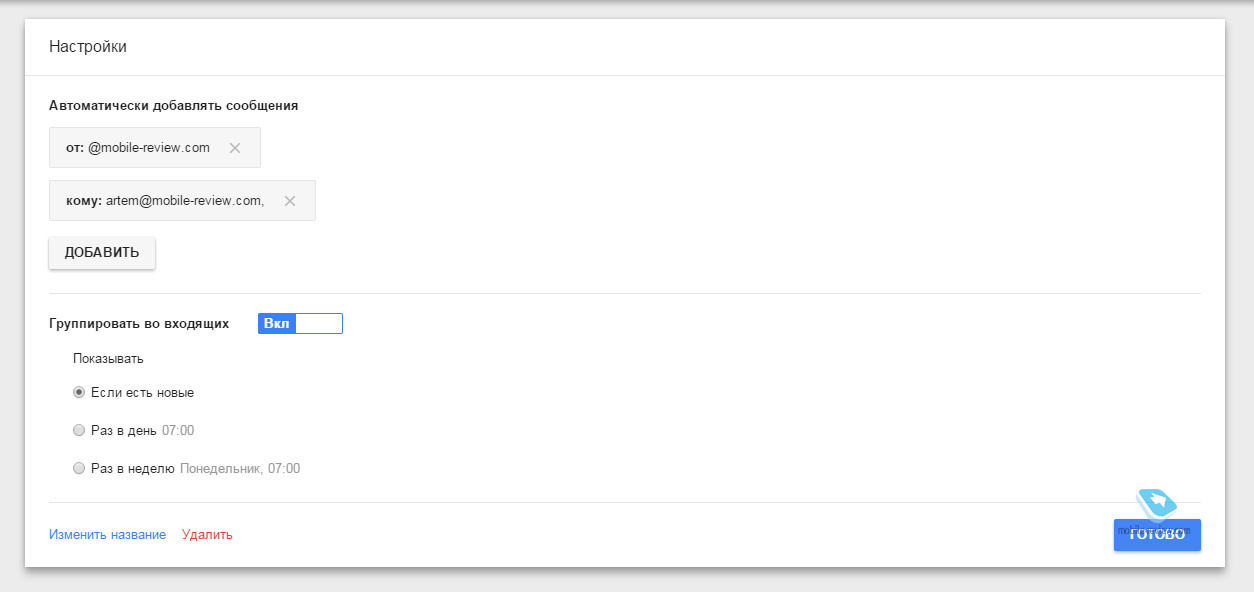Click the red 'Удалить' link
The width and height of the screenshot is (1254, 592).
pos(207,535)
